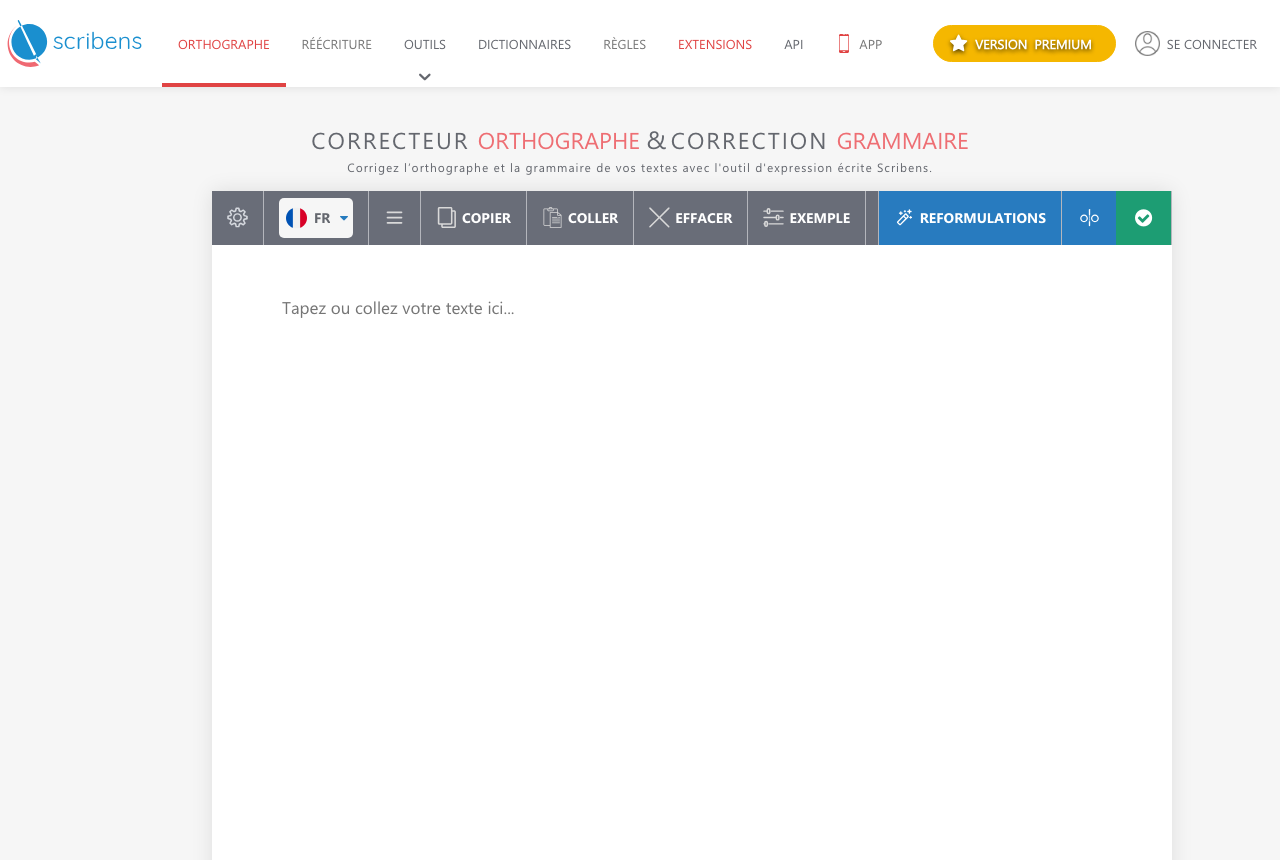The height and width of the screenshot is (860, 1280).
Task: Click the star icon on premium button
Action: pos(958,43)
